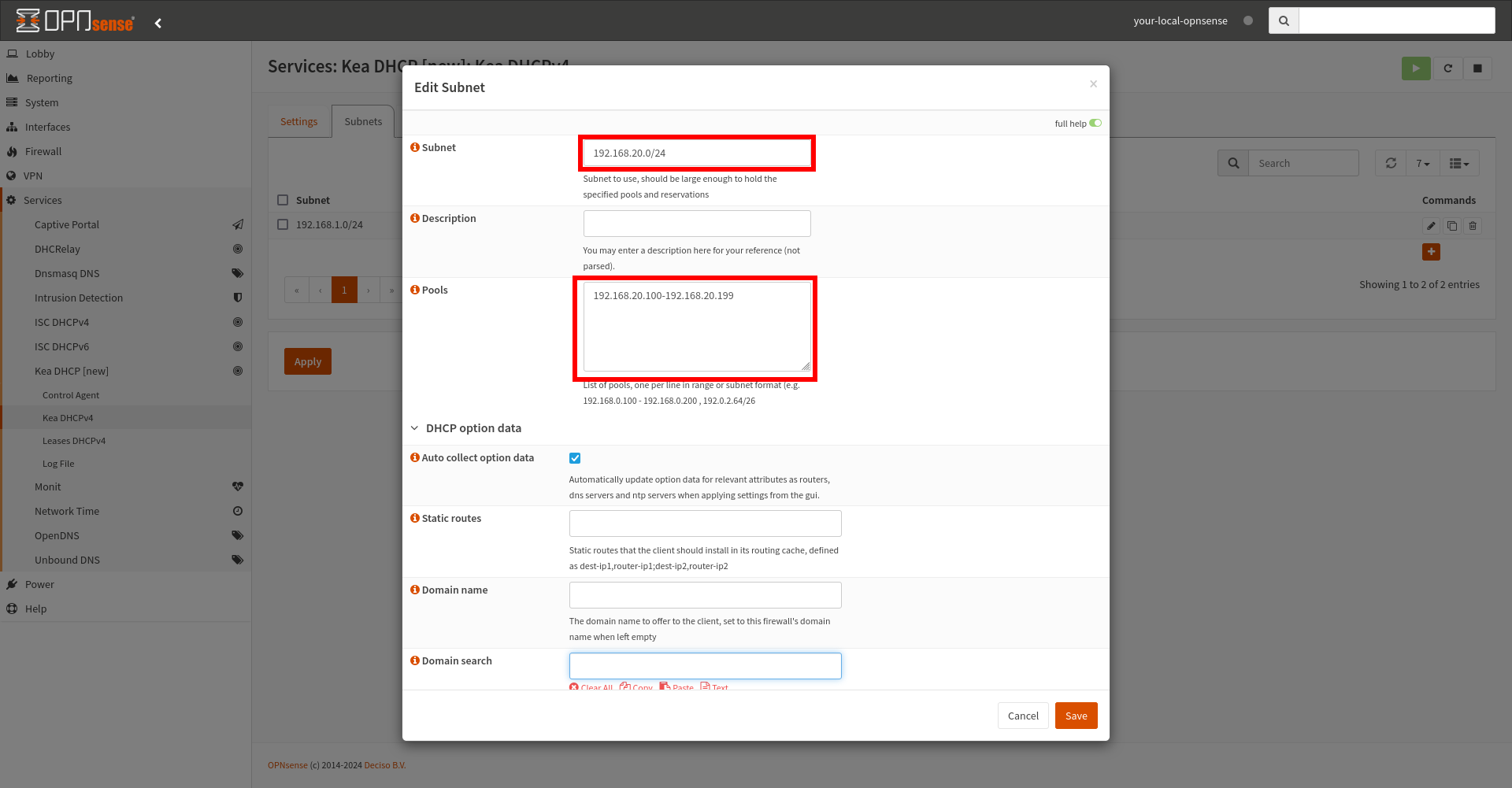Check the select-all Subnet header checkbox
The image size is (1512, 788).
[283, 200]
